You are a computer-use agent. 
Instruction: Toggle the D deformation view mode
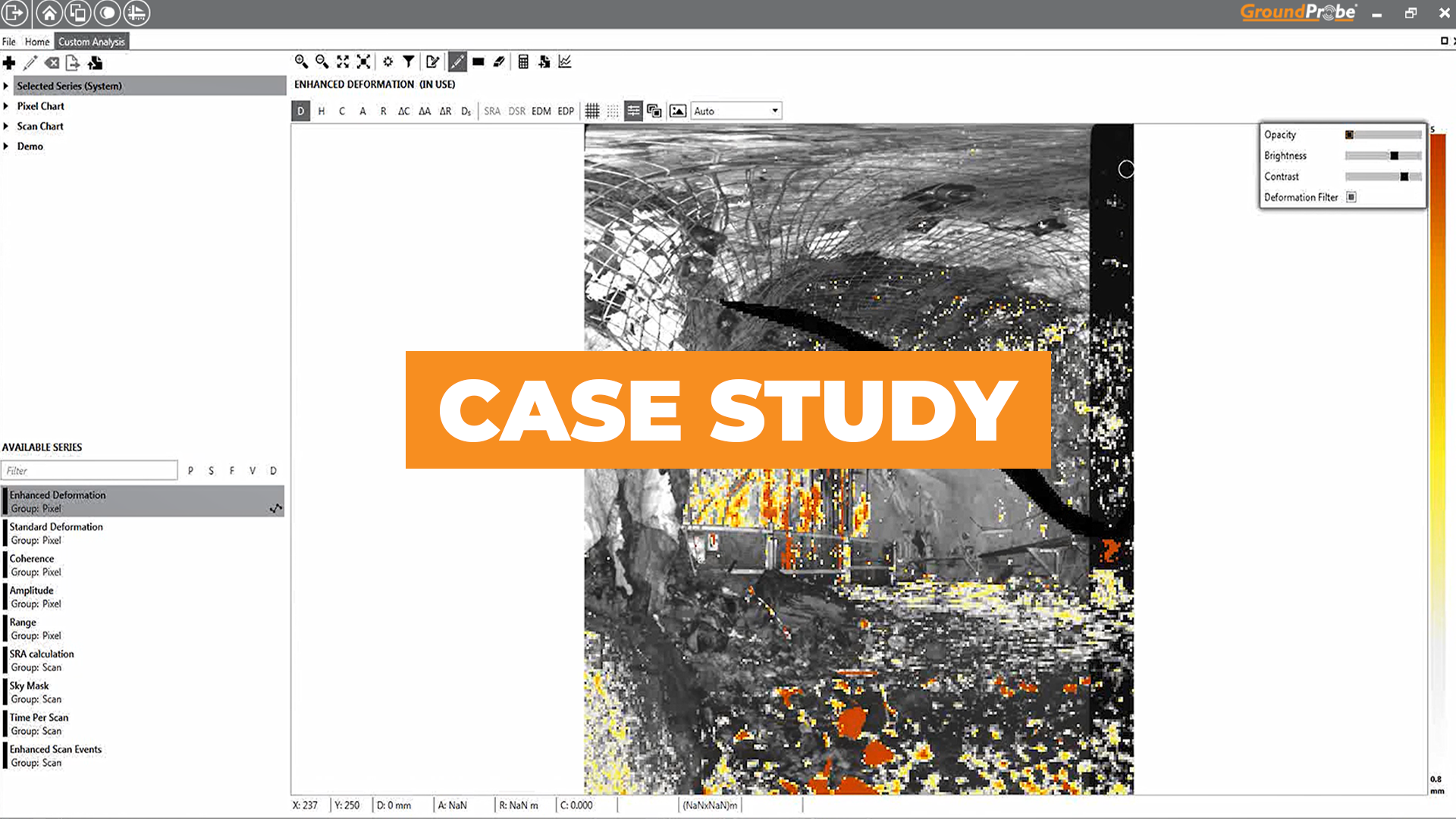(300, 111)
